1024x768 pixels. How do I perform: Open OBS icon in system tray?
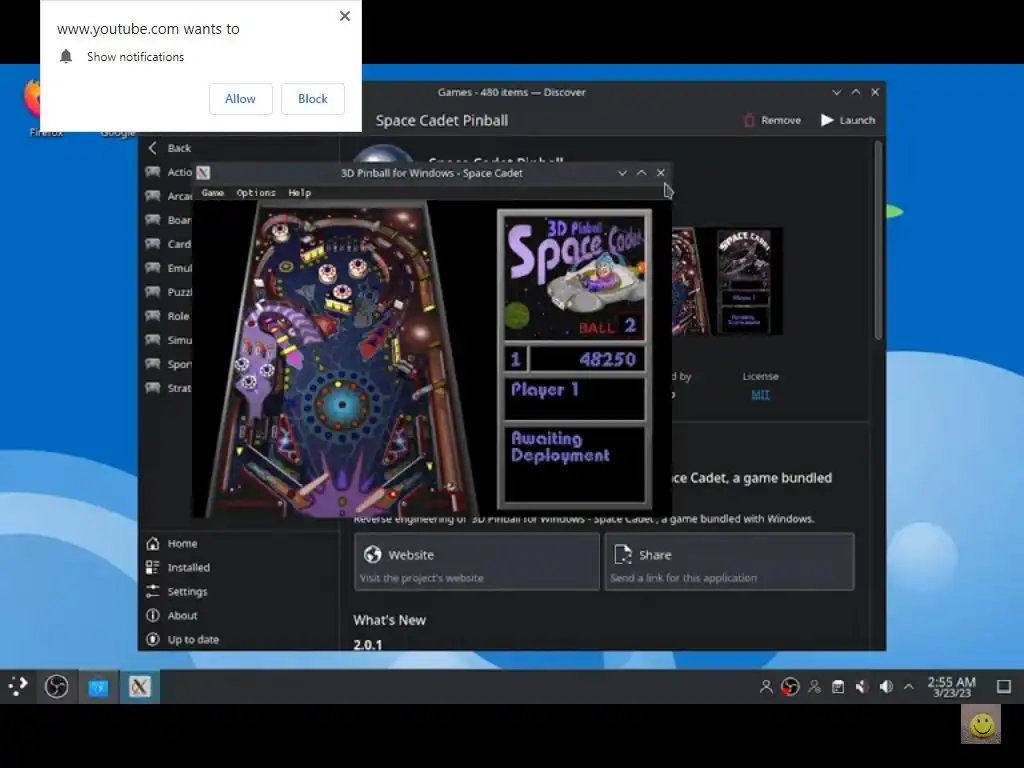point(790,686)
